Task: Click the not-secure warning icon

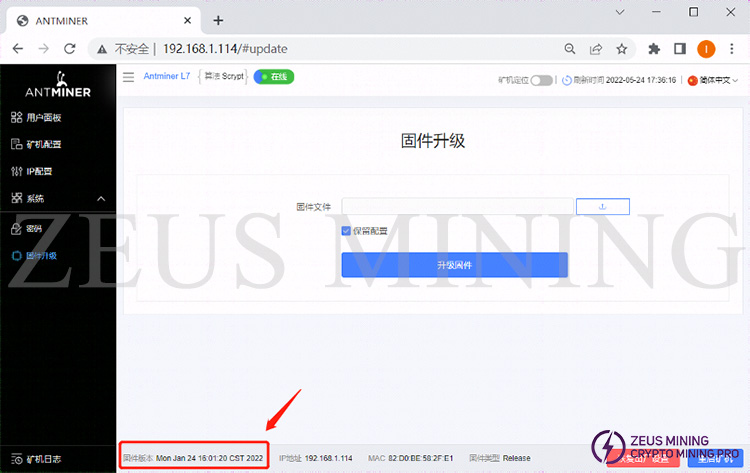Action: [102, 49]
